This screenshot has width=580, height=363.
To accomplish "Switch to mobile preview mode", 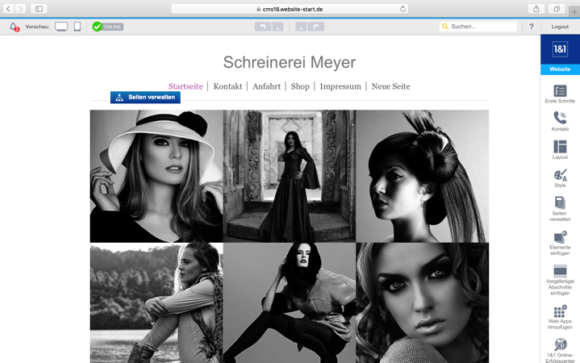I will [x=77, y=27].
